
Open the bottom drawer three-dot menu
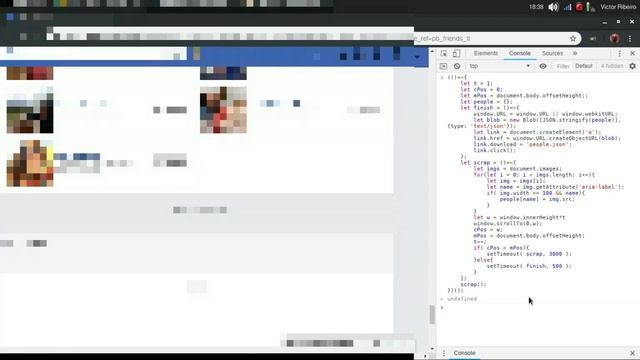click(444, 353)
